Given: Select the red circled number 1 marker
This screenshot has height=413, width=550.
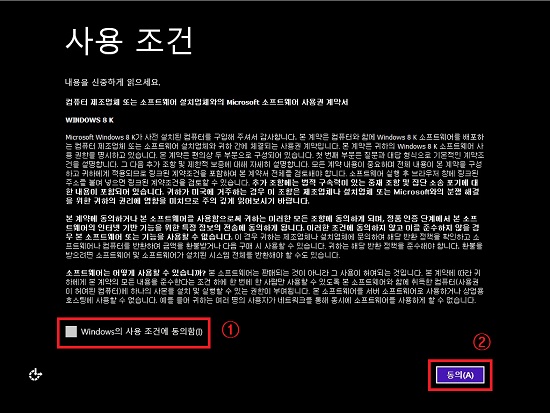Looking at the screenshot, I should [x=230, y=330].
